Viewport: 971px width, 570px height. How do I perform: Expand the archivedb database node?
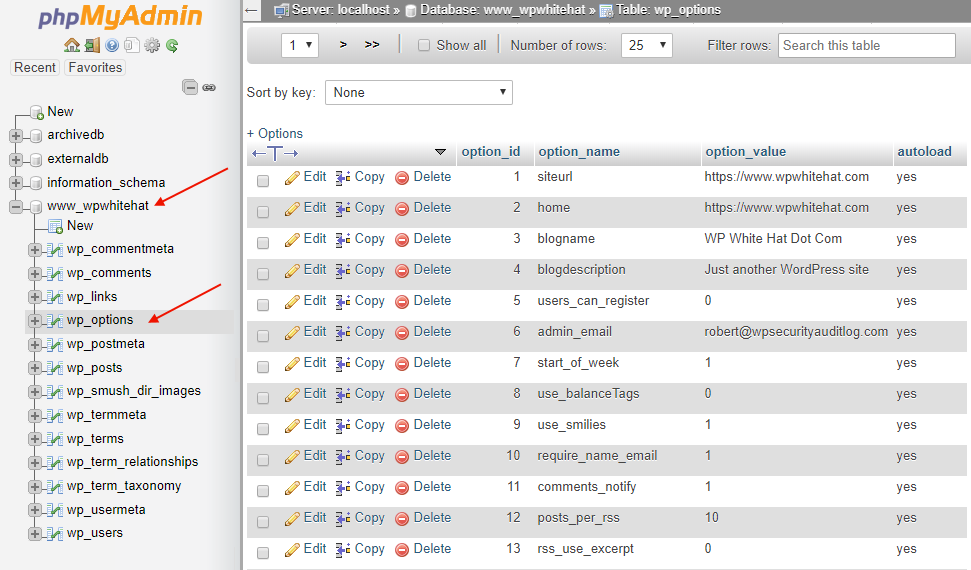click(x=16, y=136)
